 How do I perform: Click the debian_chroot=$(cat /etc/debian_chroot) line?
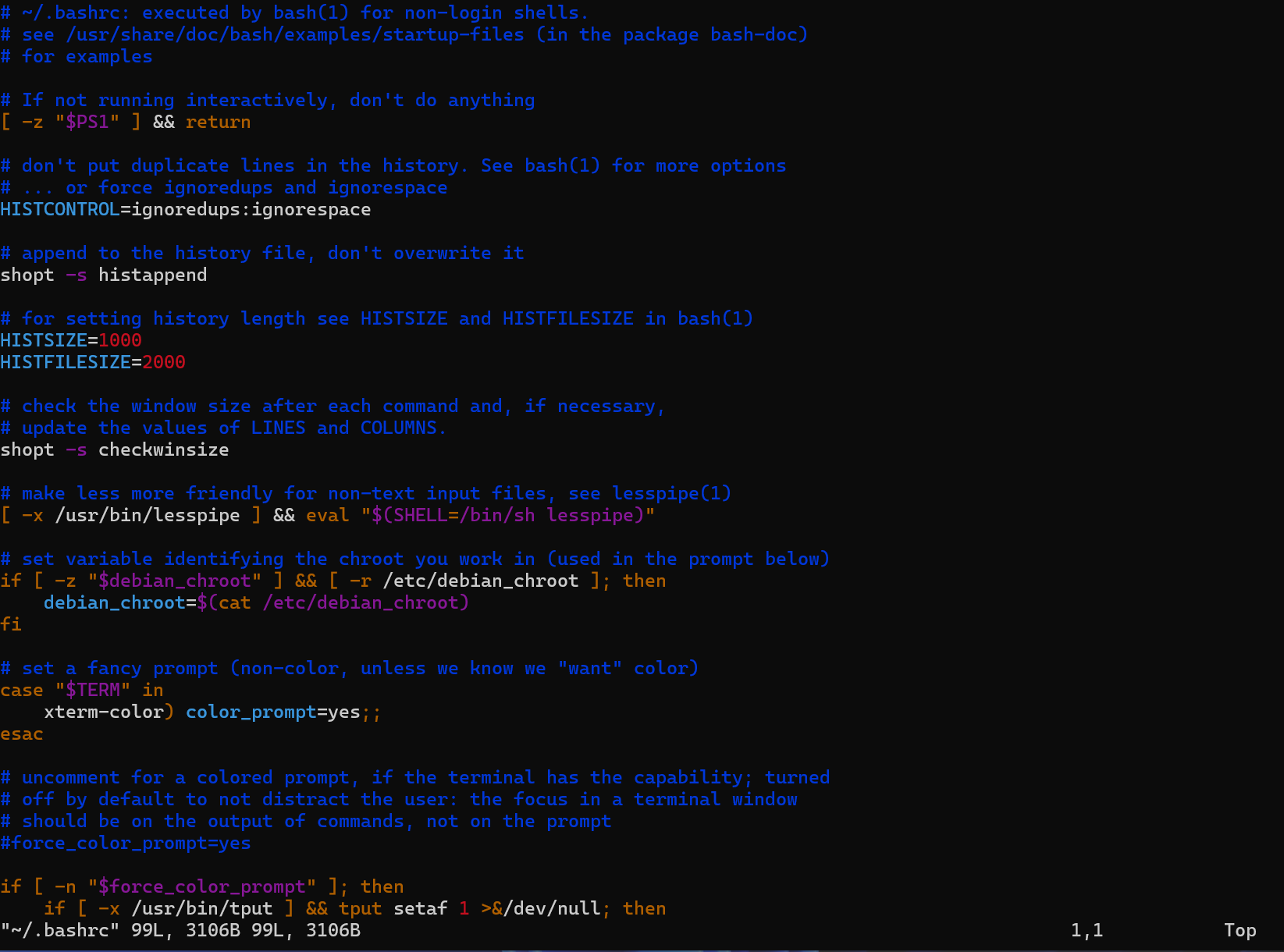point(256,602)
